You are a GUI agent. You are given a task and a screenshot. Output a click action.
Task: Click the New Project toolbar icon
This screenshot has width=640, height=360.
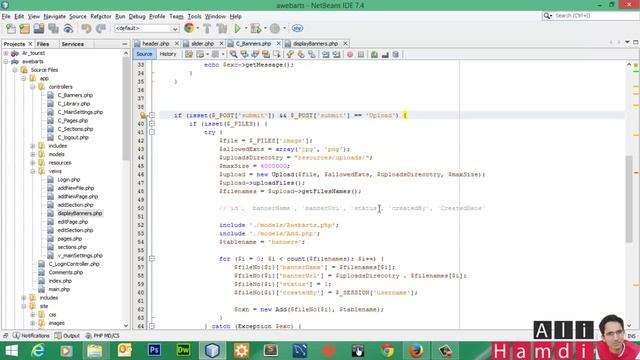tap(24, 29)
